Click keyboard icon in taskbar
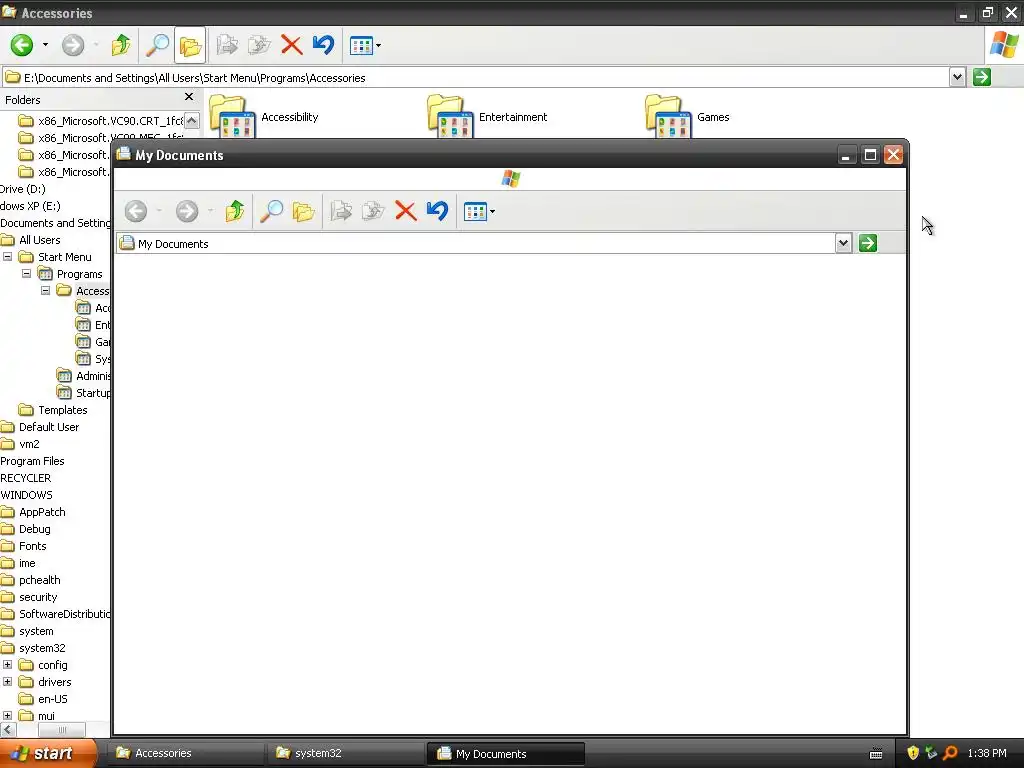This screenshot has width=1024, height=768. [876, 754]
